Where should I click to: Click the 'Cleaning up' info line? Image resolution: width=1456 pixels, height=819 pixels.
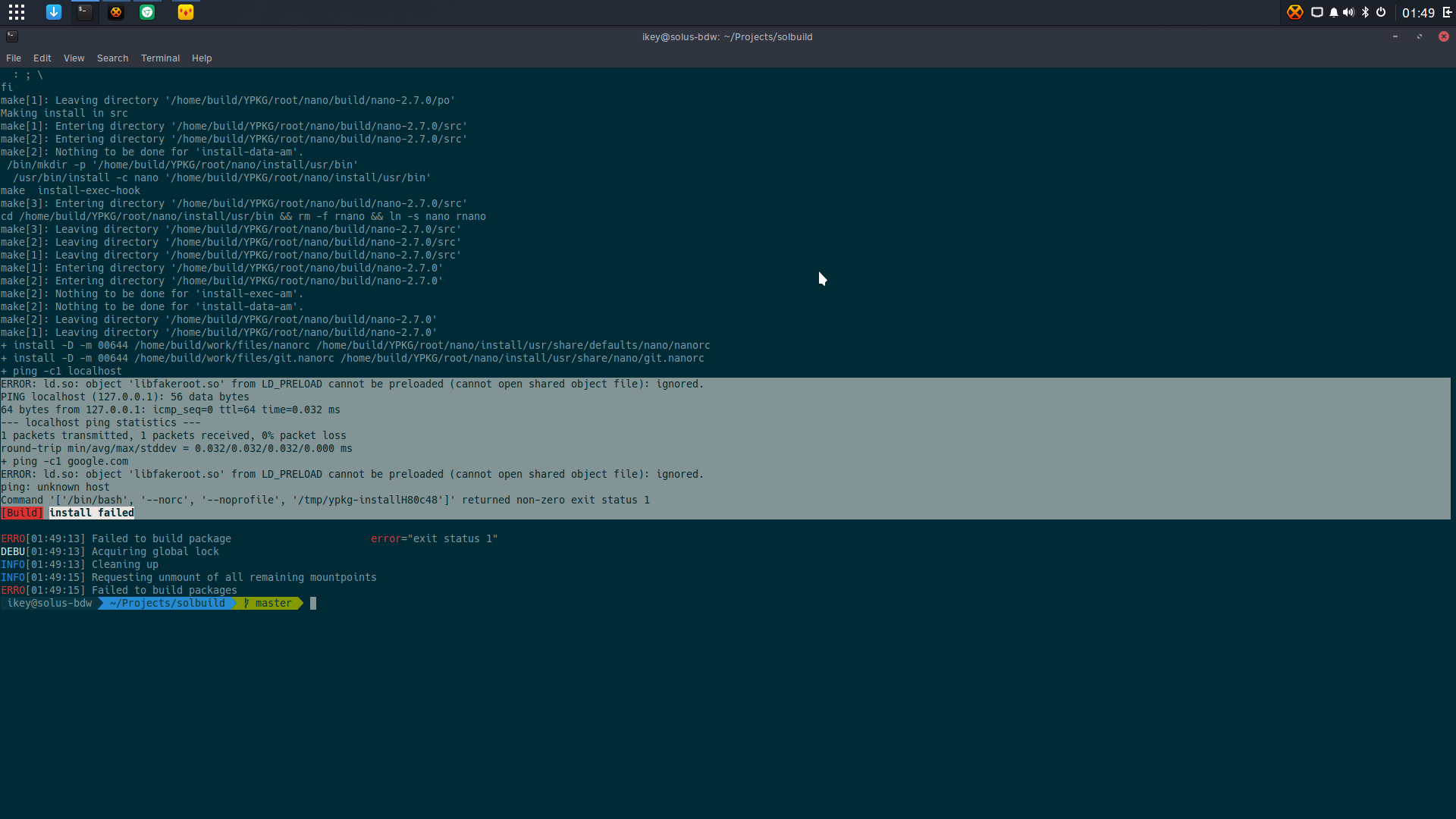click(80, 565)
